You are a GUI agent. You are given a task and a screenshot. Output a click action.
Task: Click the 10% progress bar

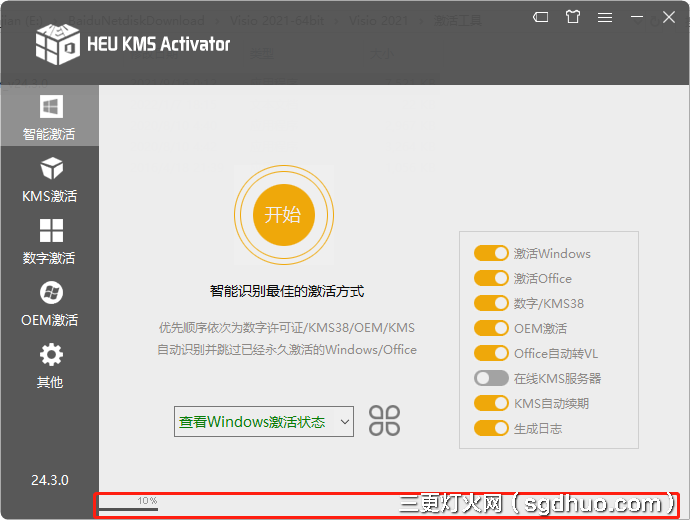[128, 509]
